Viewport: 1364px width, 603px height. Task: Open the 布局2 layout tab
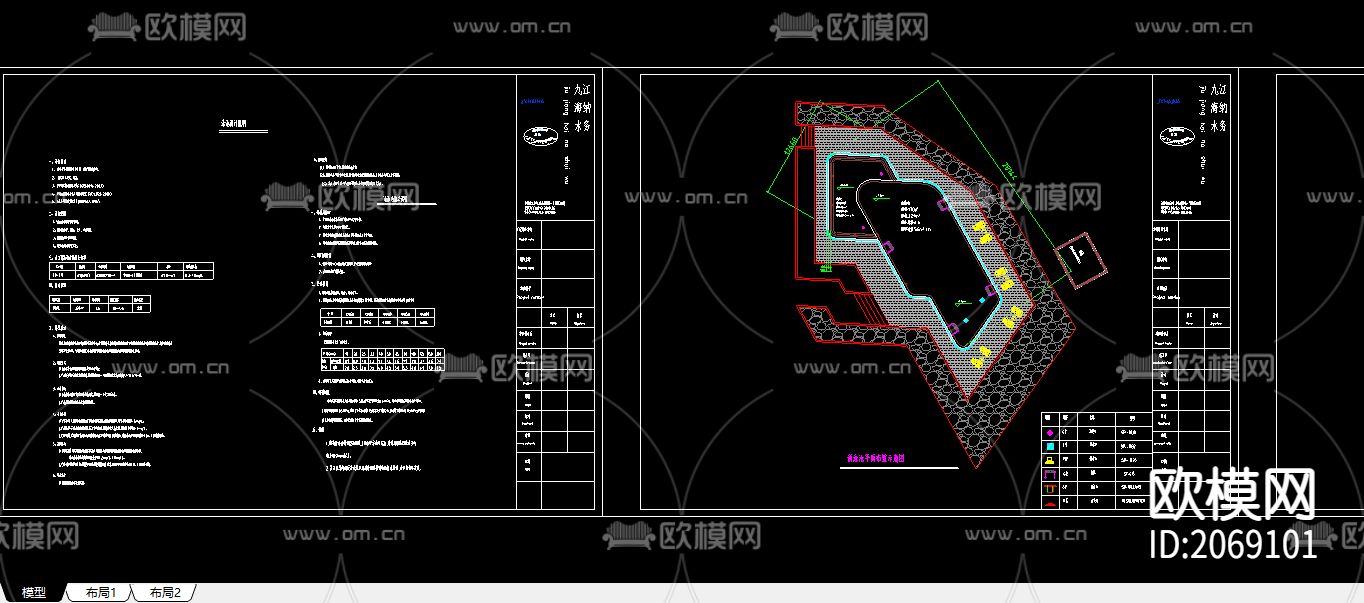point(166,593)
